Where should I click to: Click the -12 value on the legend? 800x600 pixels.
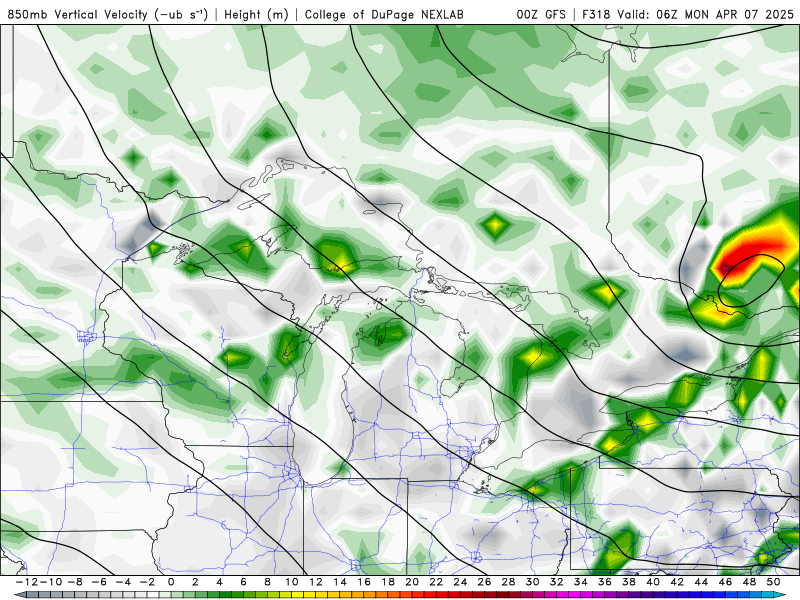(27, 582)
